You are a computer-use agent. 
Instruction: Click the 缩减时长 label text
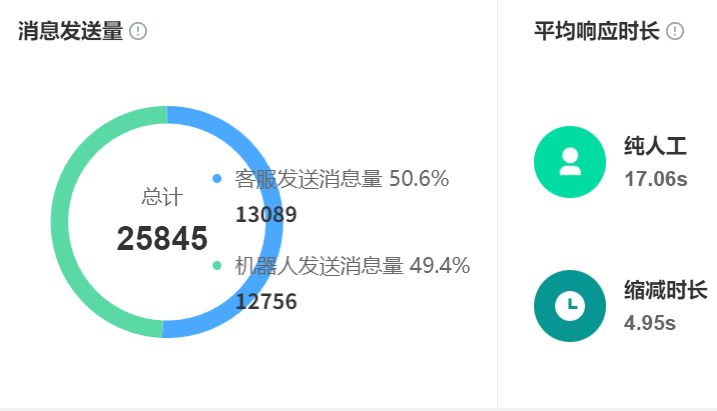click(665, 291)
